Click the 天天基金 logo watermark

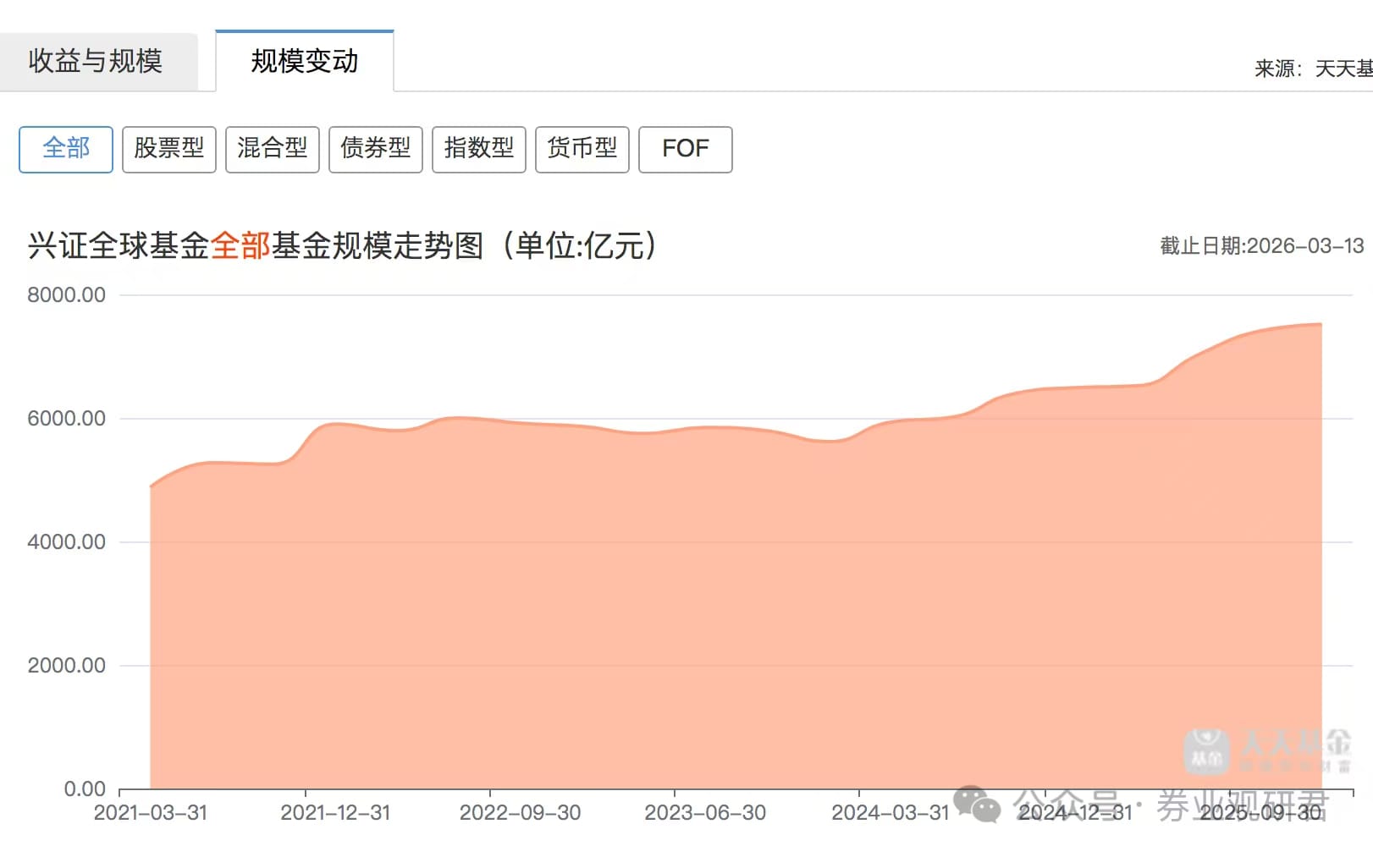click(1267, 750)
